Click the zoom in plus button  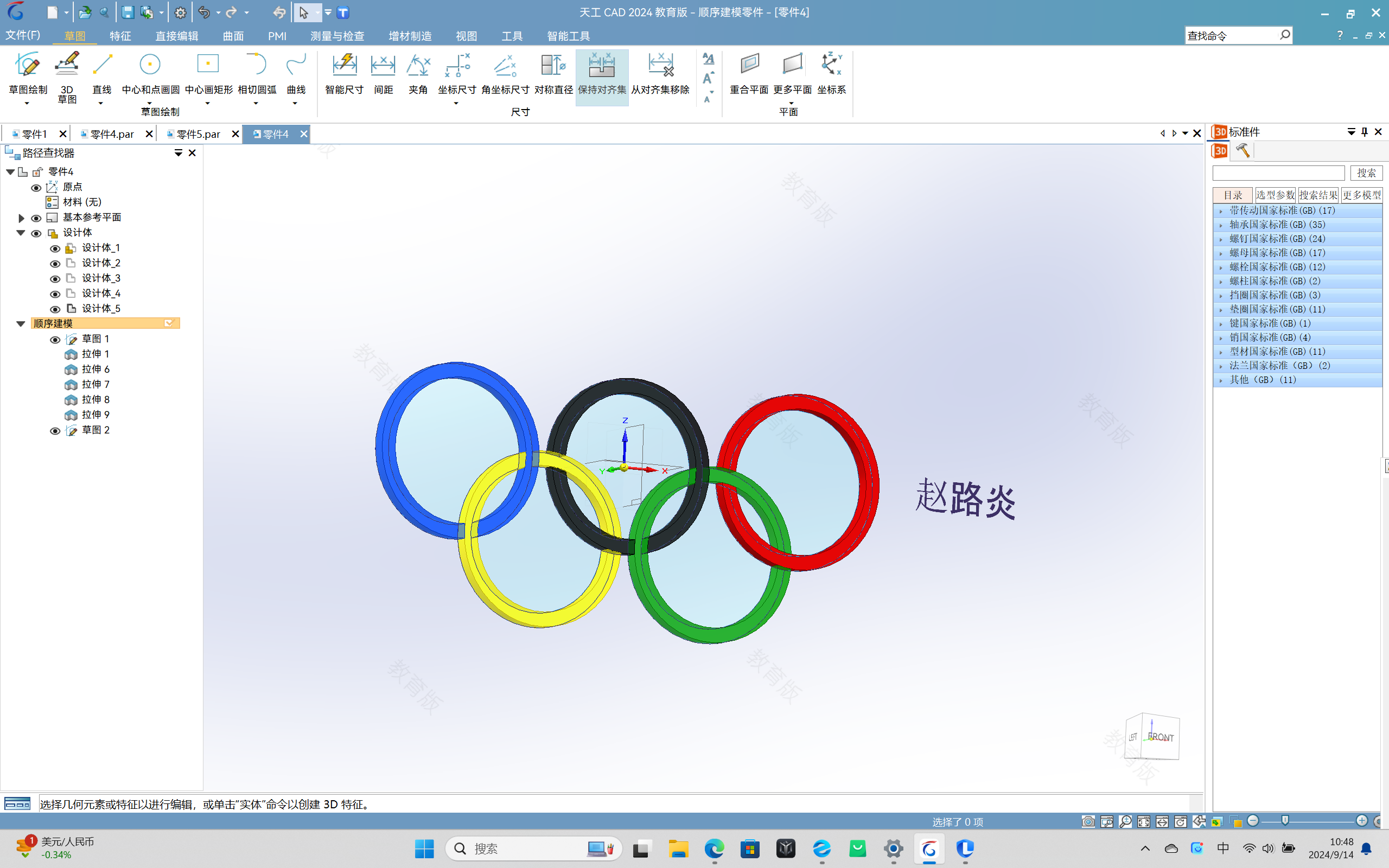(x=1361, y=821)
